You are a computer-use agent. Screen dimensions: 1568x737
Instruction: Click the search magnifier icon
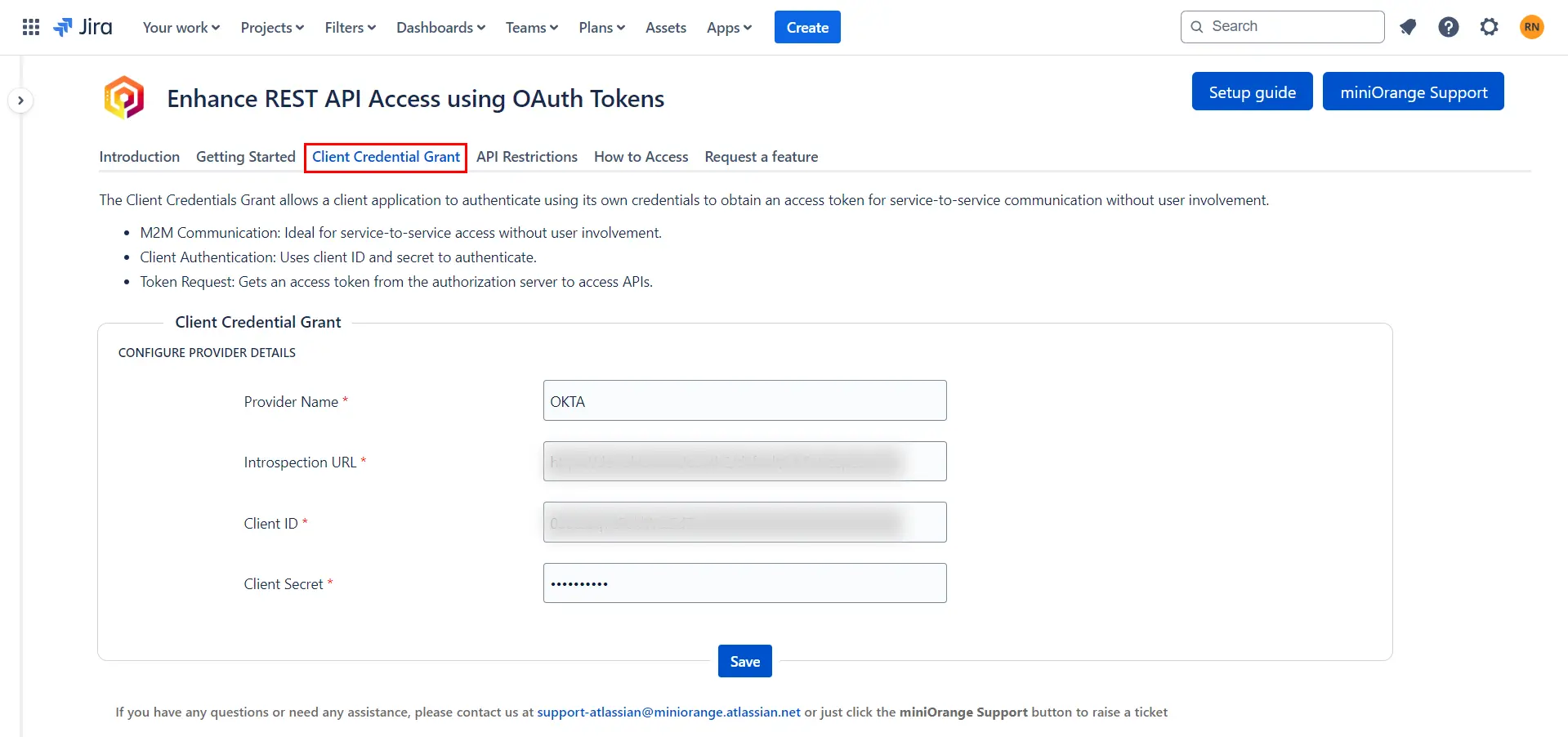click(x=1197, y=27)
